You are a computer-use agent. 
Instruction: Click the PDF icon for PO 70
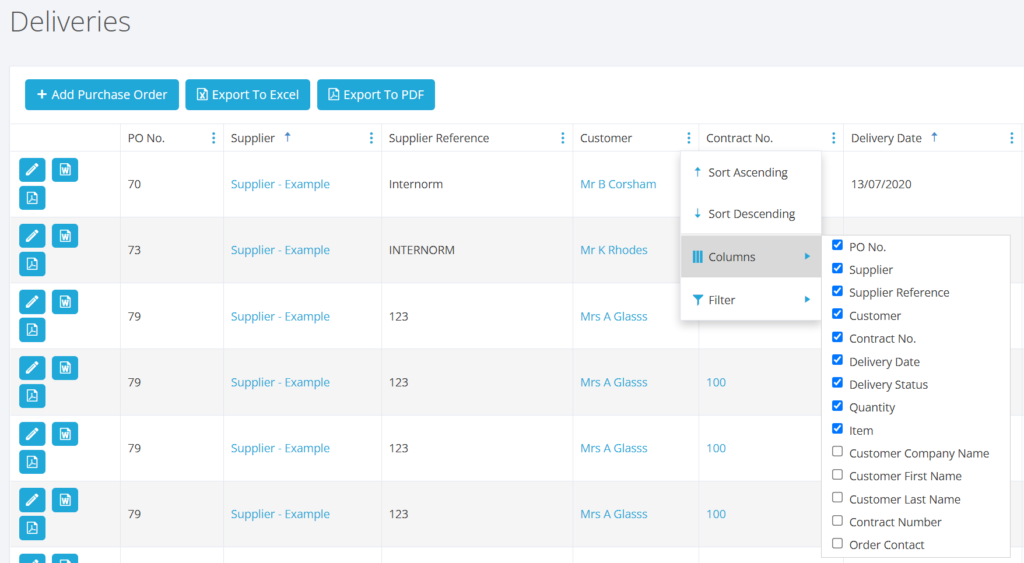[32, 198]
